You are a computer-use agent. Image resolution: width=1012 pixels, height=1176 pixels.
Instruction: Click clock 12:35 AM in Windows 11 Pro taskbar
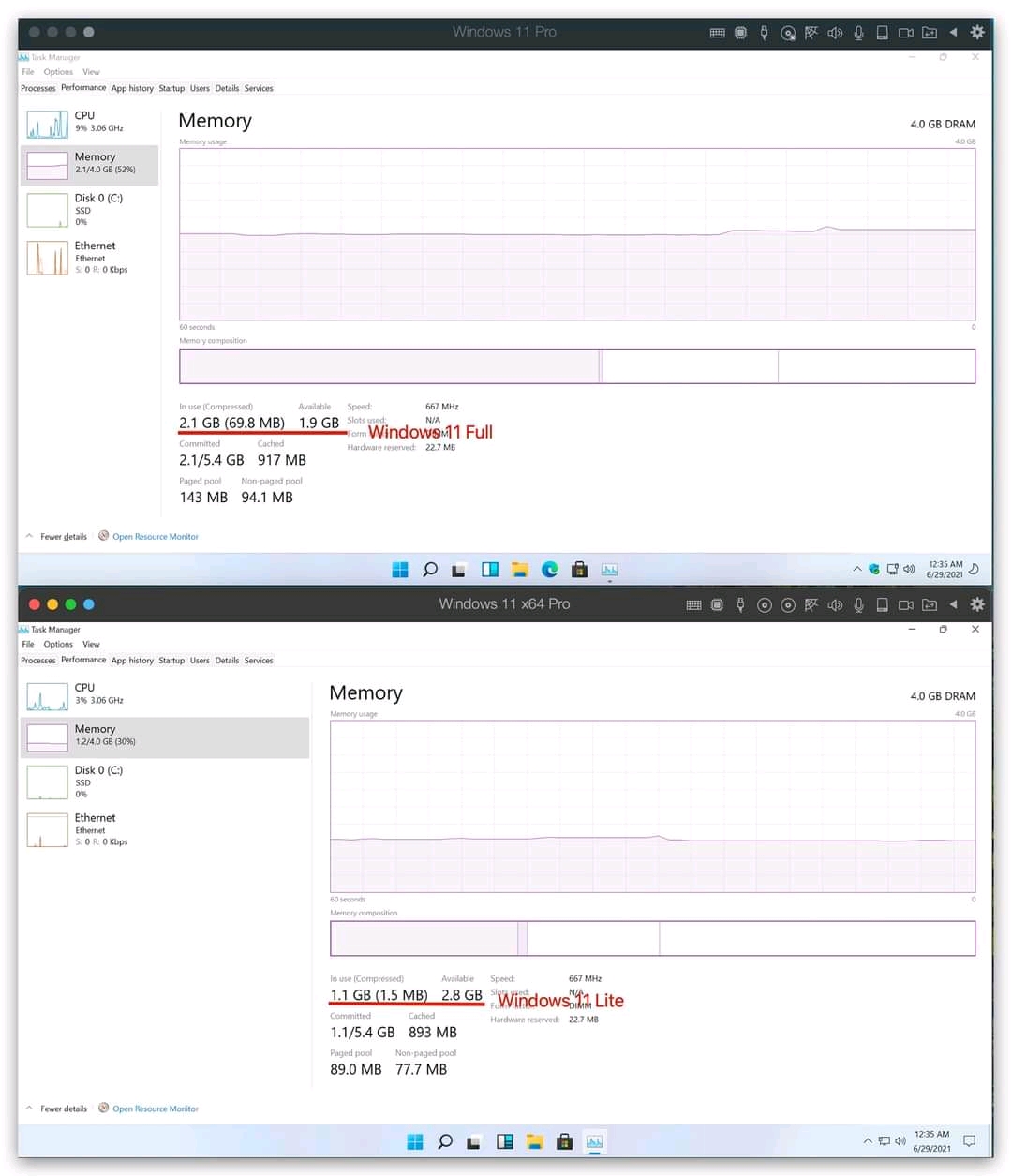pos(945,570)
